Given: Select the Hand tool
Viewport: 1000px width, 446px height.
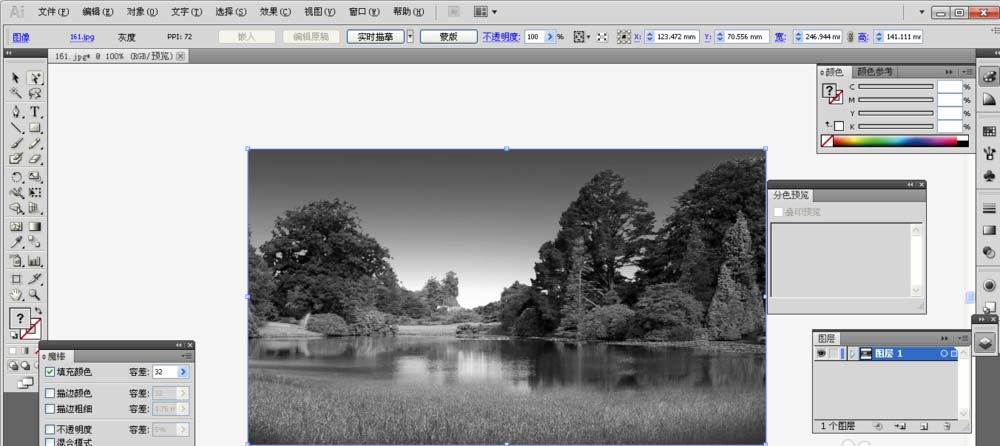Looking at the screenshot, I should [x=16, y=295].
